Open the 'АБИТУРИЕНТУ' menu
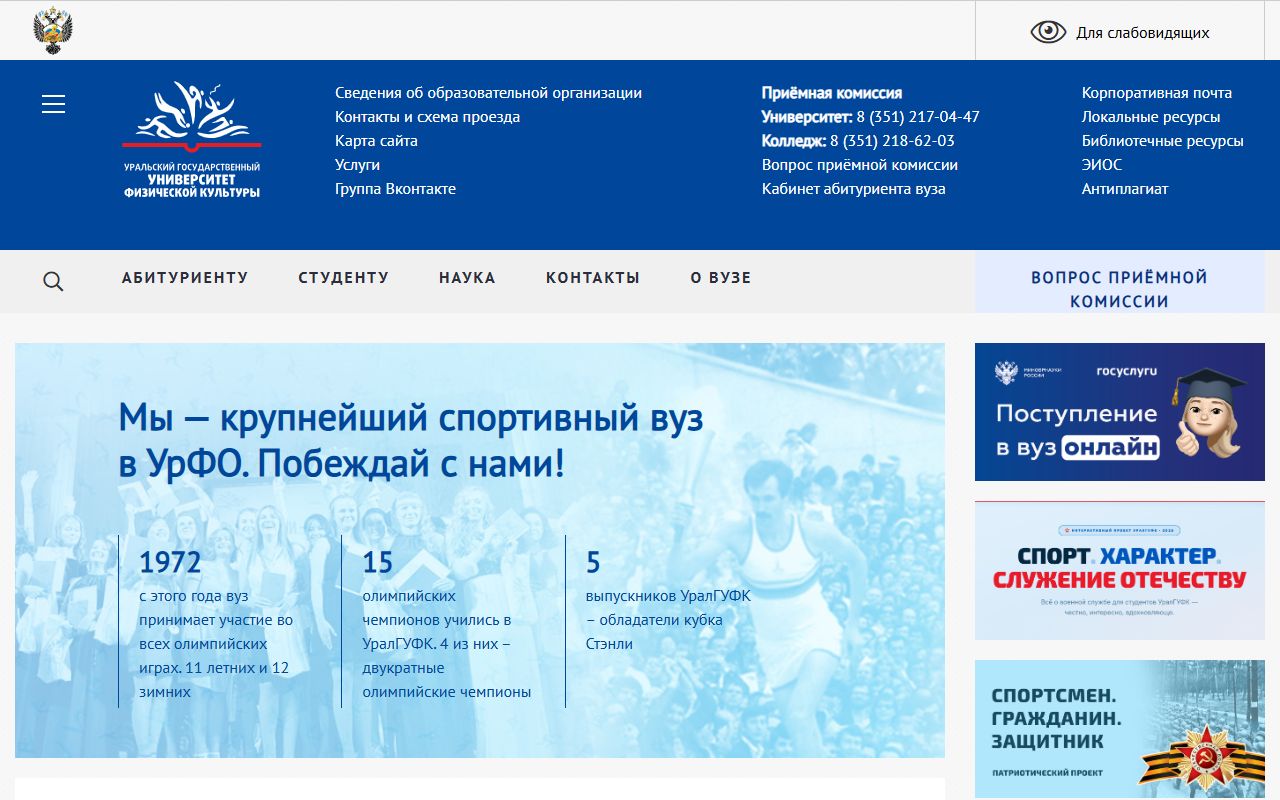Viewport: 1280px width, 800px height. pyautogui.click(x=185, y=278)
